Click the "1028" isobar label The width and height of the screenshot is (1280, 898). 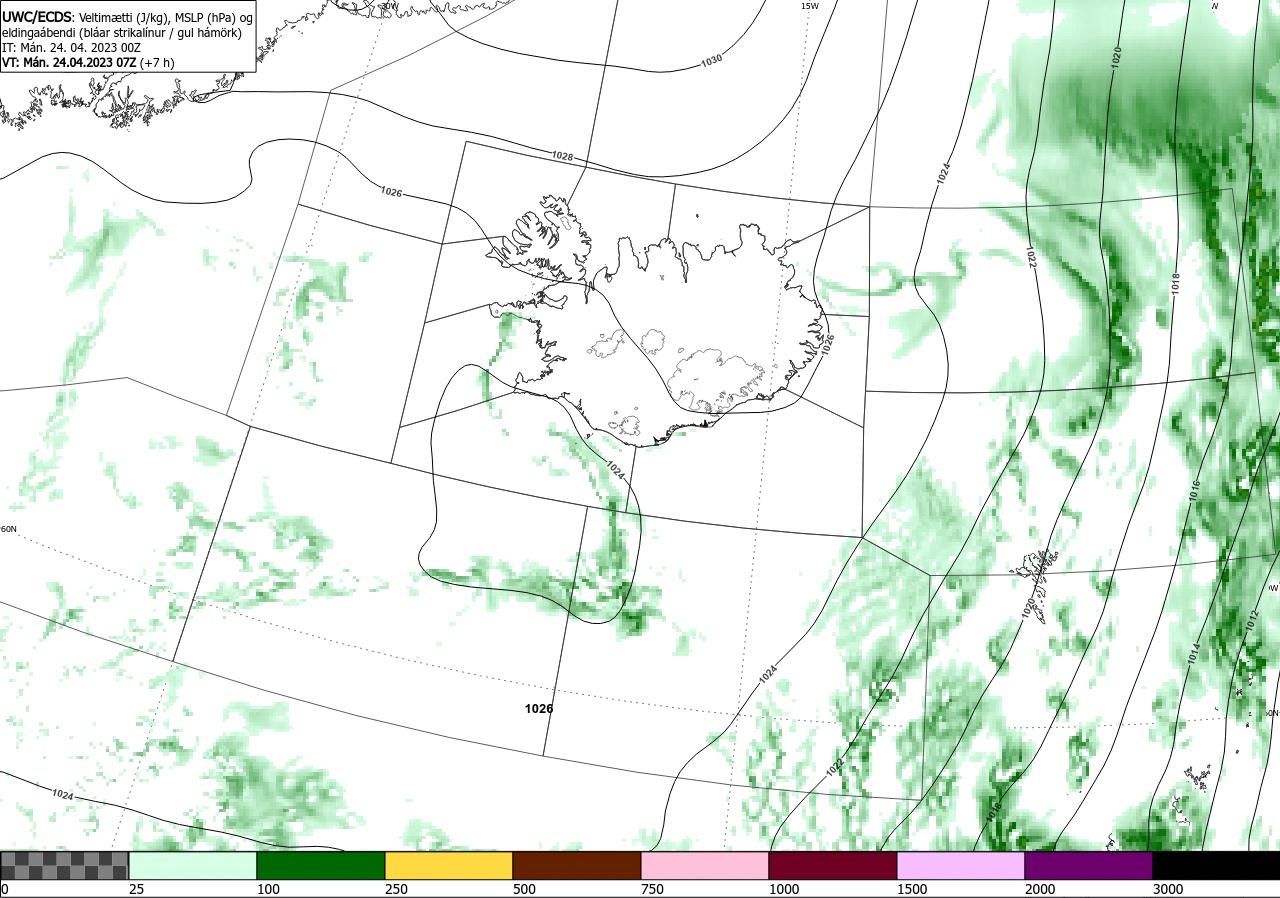pos(562,156)
